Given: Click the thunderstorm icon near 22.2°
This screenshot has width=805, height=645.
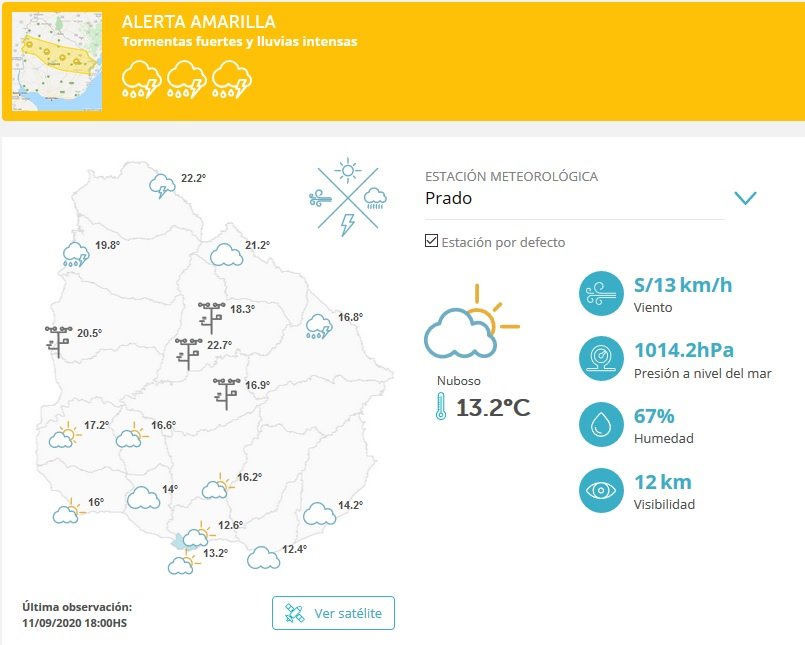Looking at the screenshot, I should click(x=161, y=185).
